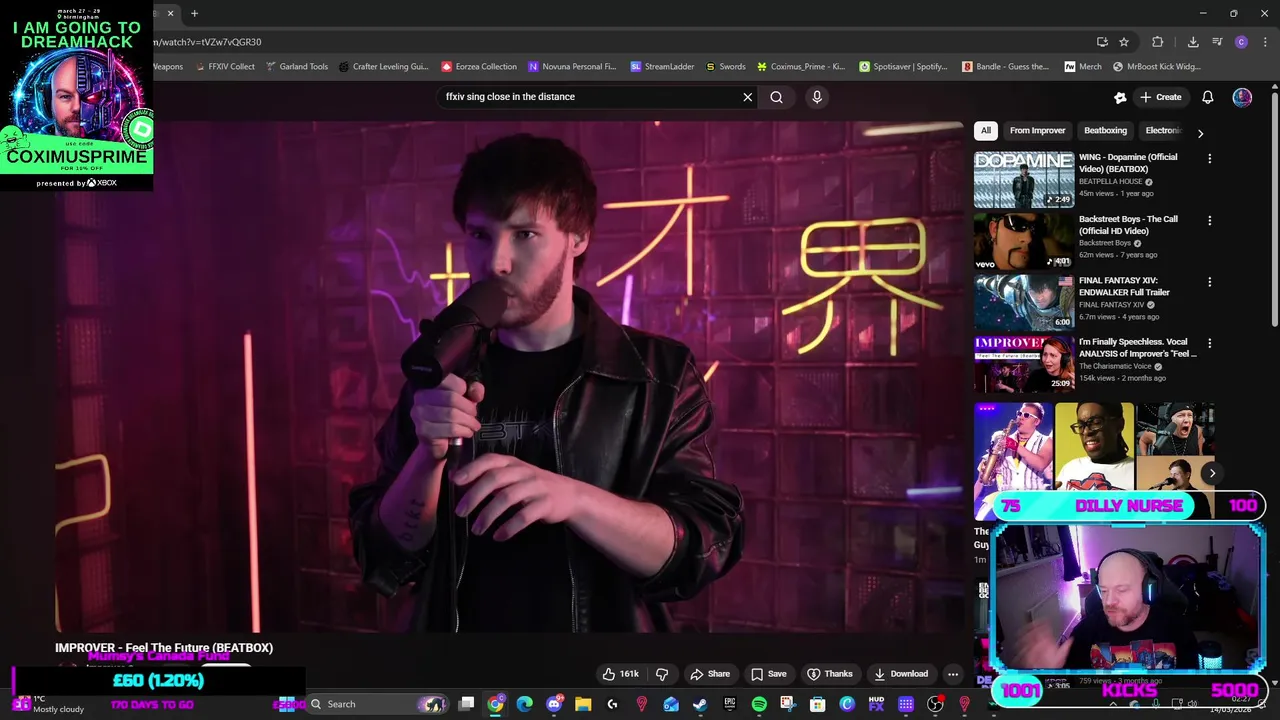Open the Eorzea Collection bookmark
The height and width of the screenshot is (720, 1280).
tap(479, 67)
